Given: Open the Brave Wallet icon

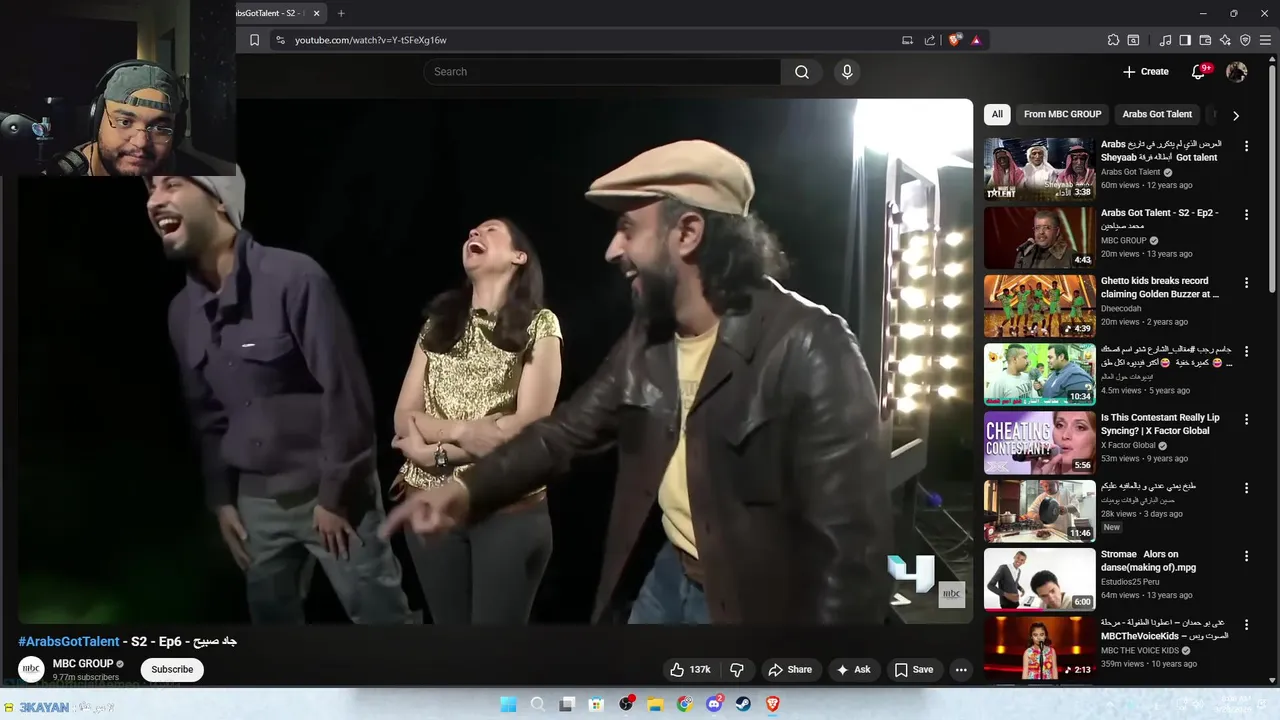Looking at the screenshot, I should tap(1205, 40).
